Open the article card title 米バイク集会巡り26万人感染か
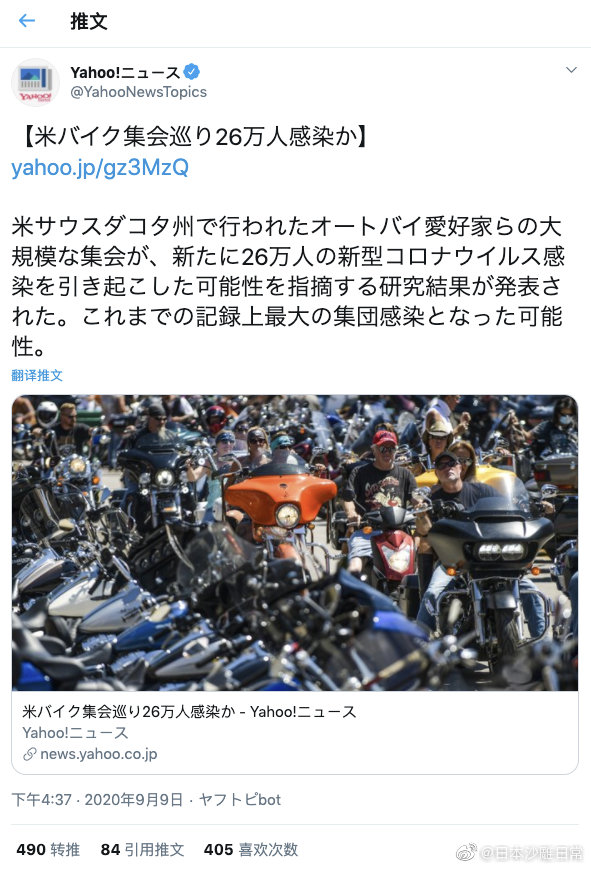Screen dimensions: 591x869 [x=189, y=712]
